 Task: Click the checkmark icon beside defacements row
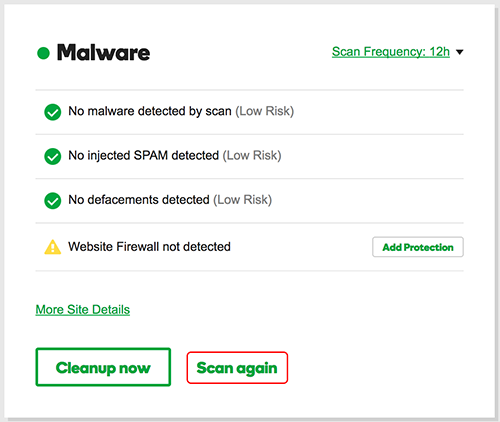(x=53, y=201)
